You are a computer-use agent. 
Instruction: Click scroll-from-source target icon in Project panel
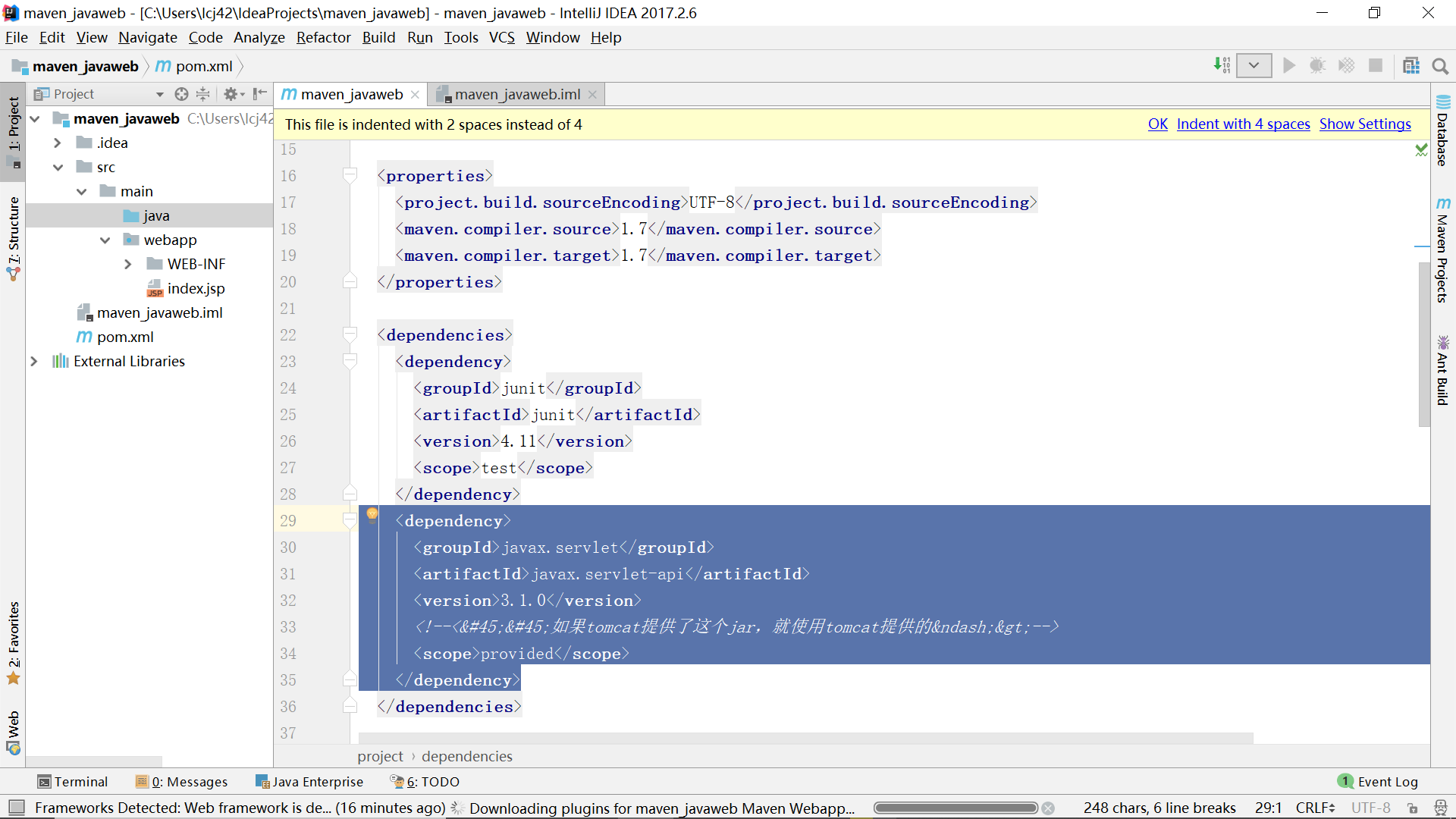pyautogui.click(x=181, y=94)
